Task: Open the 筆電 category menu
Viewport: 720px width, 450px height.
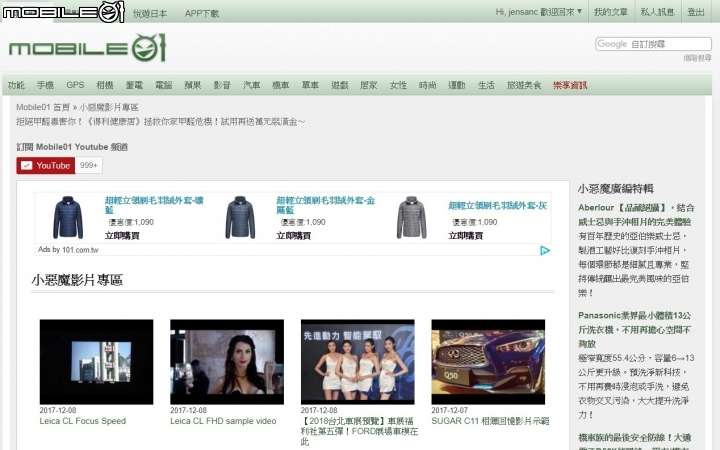Action: click(134, 85)
